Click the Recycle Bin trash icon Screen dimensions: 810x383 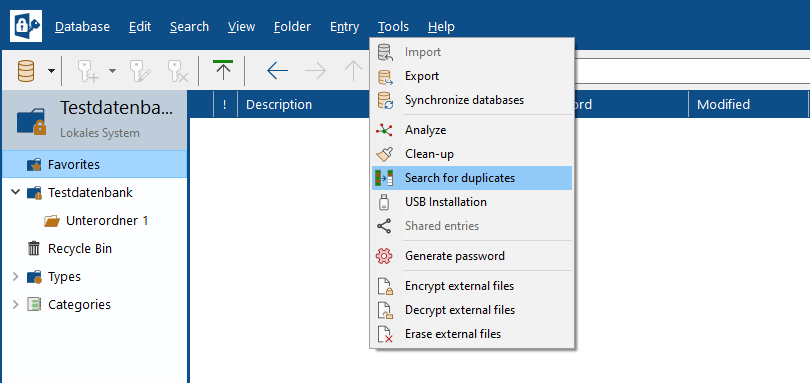pos(34,249)
